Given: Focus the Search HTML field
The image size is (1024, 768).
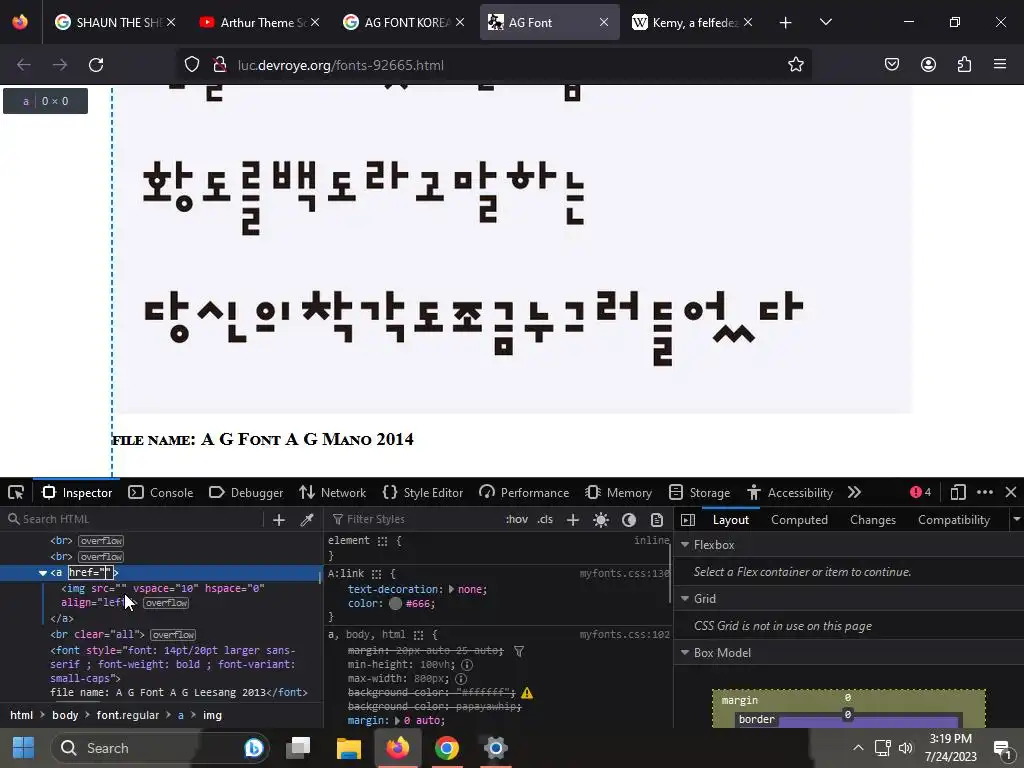Looking at the screenshot, I should [134, 519].
